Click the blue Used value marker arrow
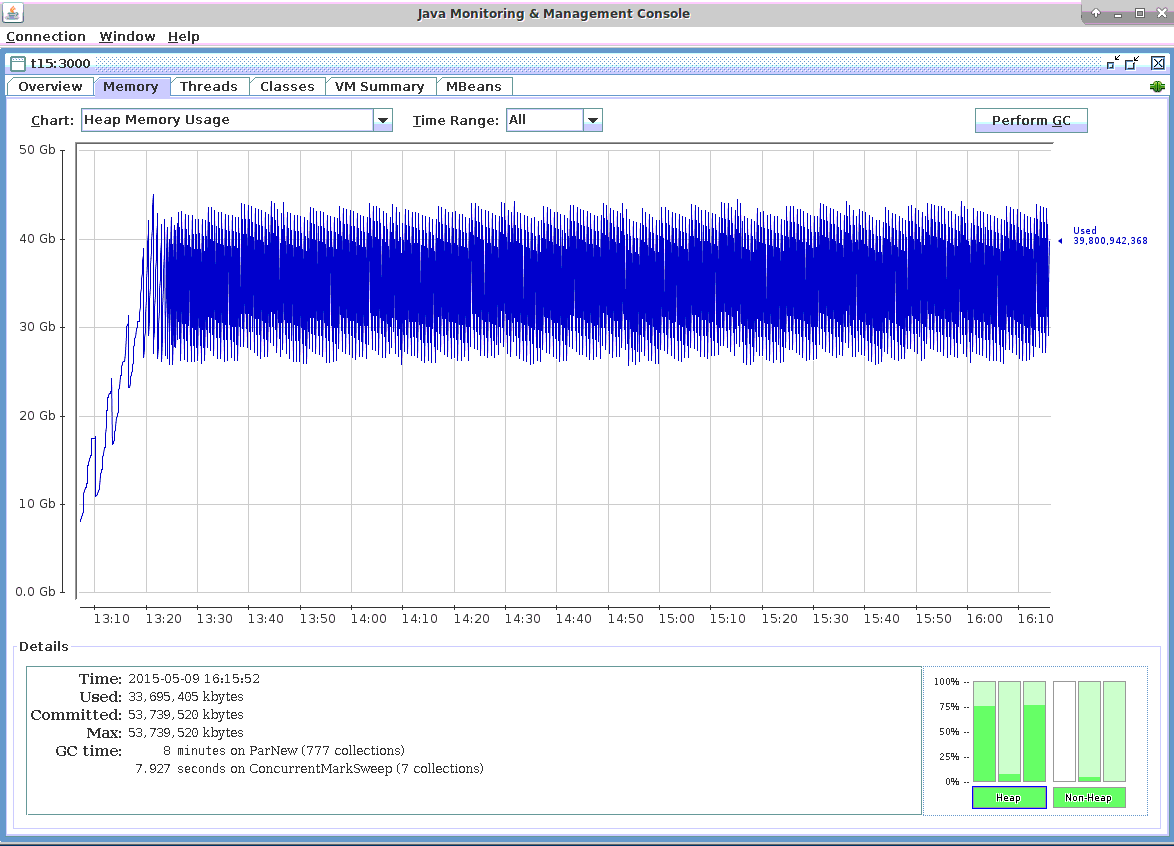Screen dimensions: 1174x846 point(1060,240)
